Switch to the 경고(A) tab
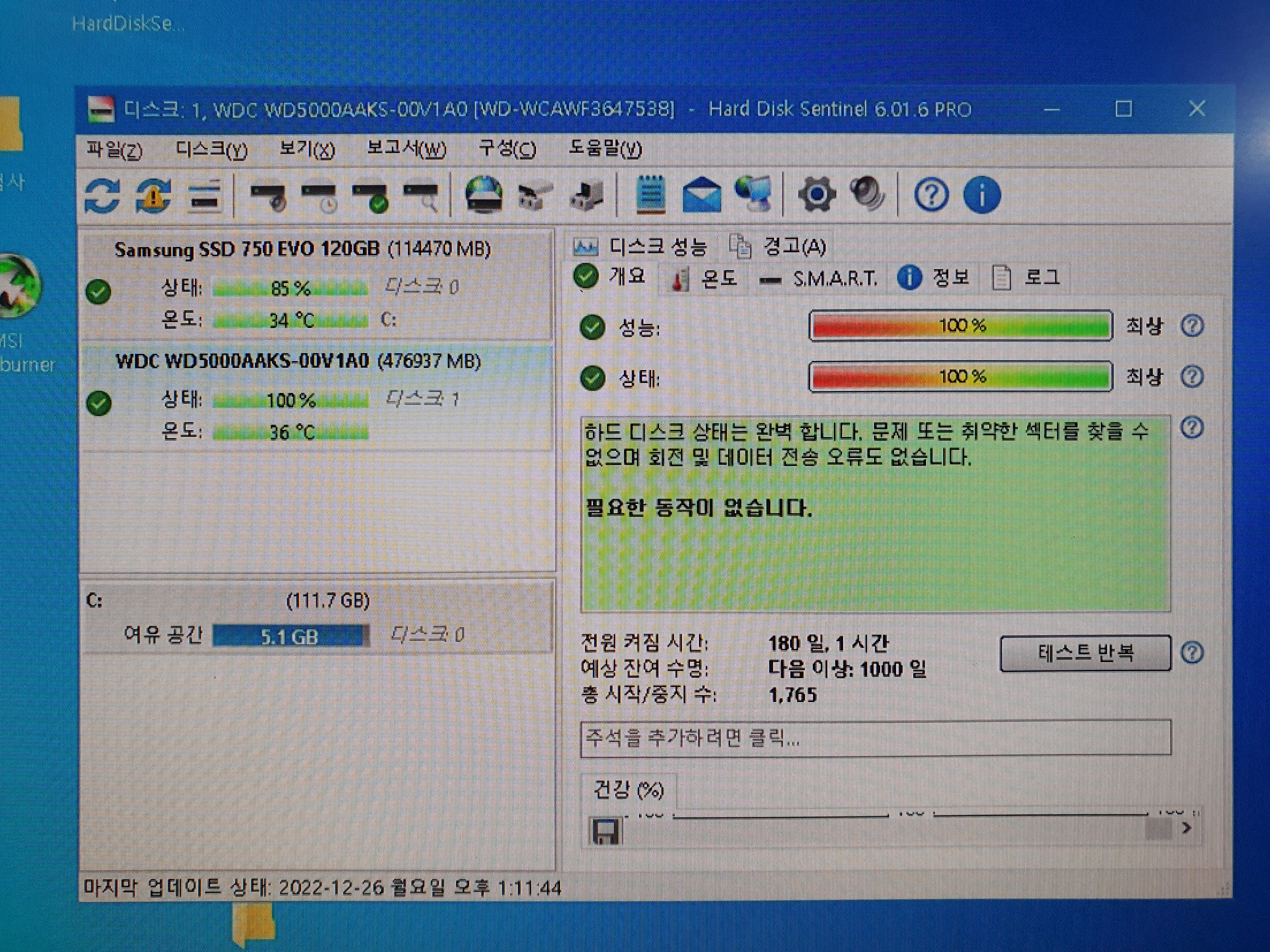 (x=777, y=247)
